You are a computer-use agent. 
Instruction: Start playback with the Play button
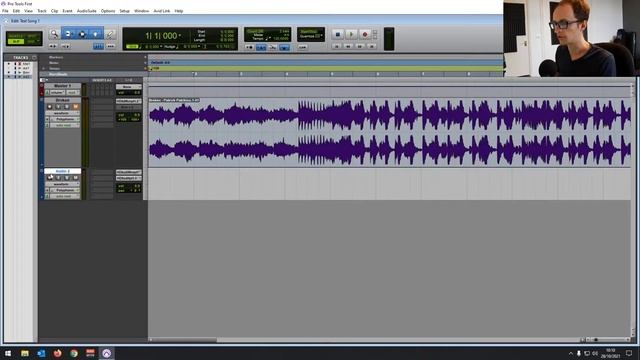pyautogui.click(x=351, y=35)
